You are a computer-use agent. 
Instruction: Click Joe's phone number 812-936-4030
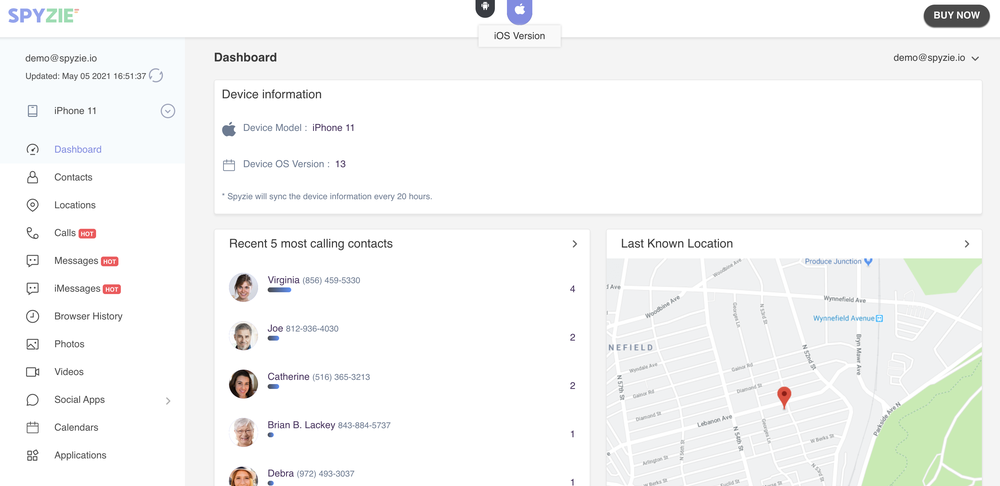(x=312, y=329)
